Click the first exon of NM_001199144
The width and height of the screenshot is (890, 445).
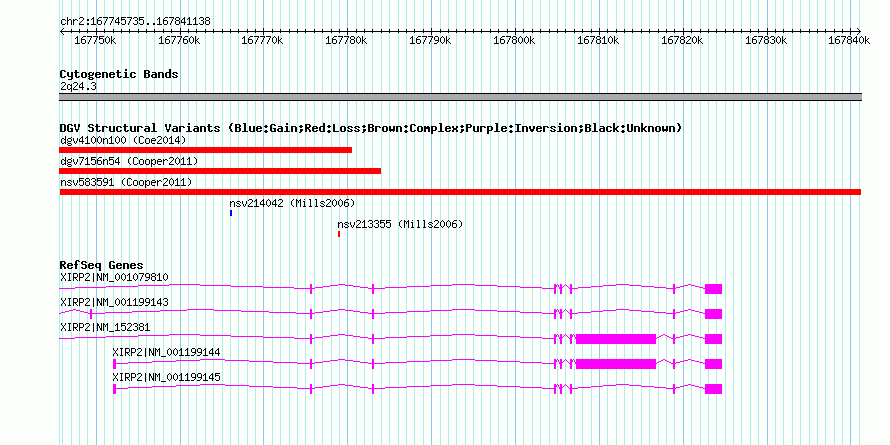115,364
